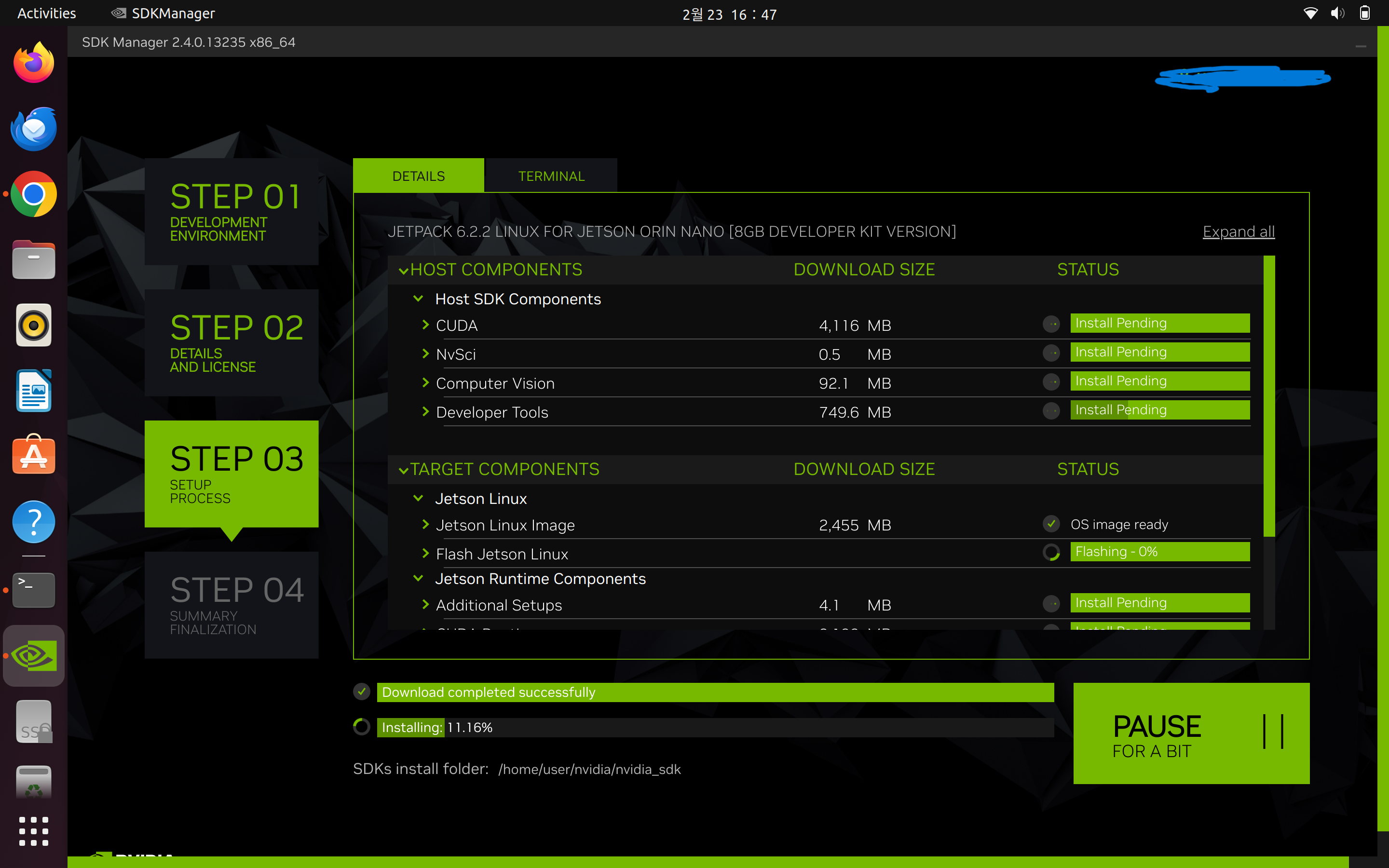This screenshot has width=1389, height=868.
Task: Click the components list vertical scrollbar
Action: coord(1268,396)
